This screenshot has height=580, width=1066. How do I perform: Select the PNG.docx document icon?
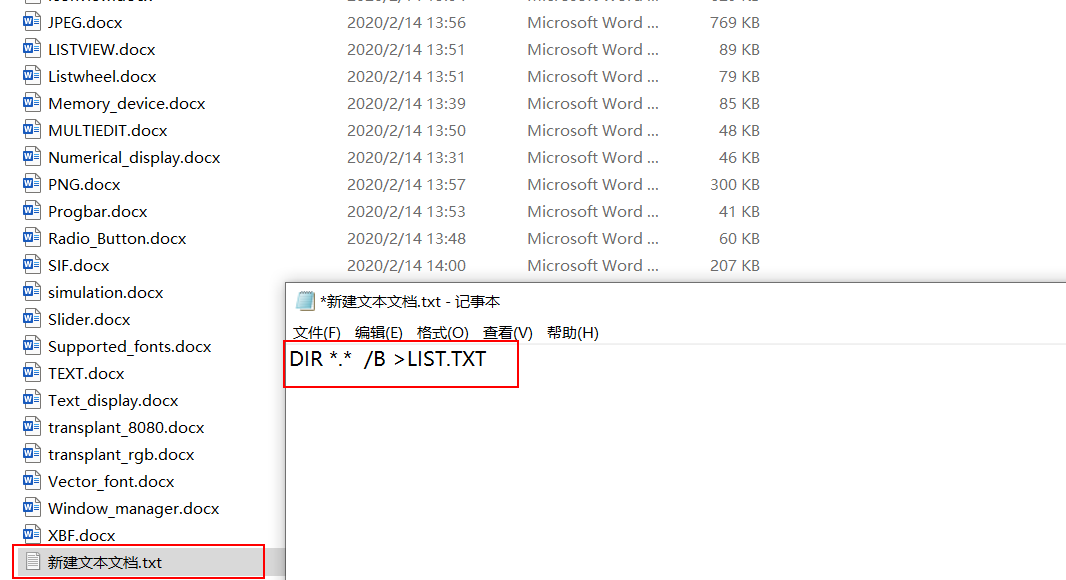31,184
